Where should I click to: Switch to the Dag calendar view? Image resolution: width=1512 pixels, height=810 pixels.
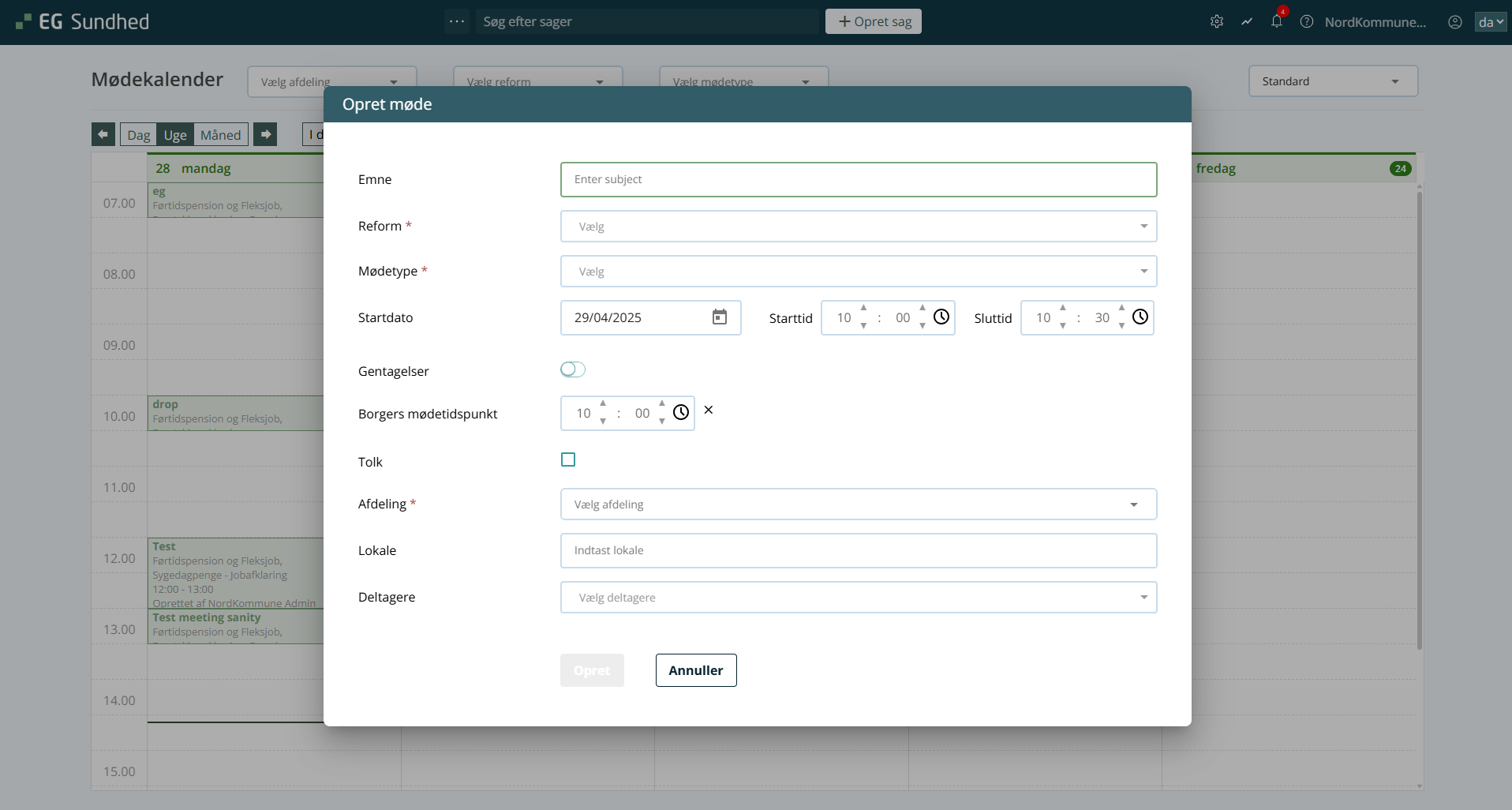[x=138, y=135]
